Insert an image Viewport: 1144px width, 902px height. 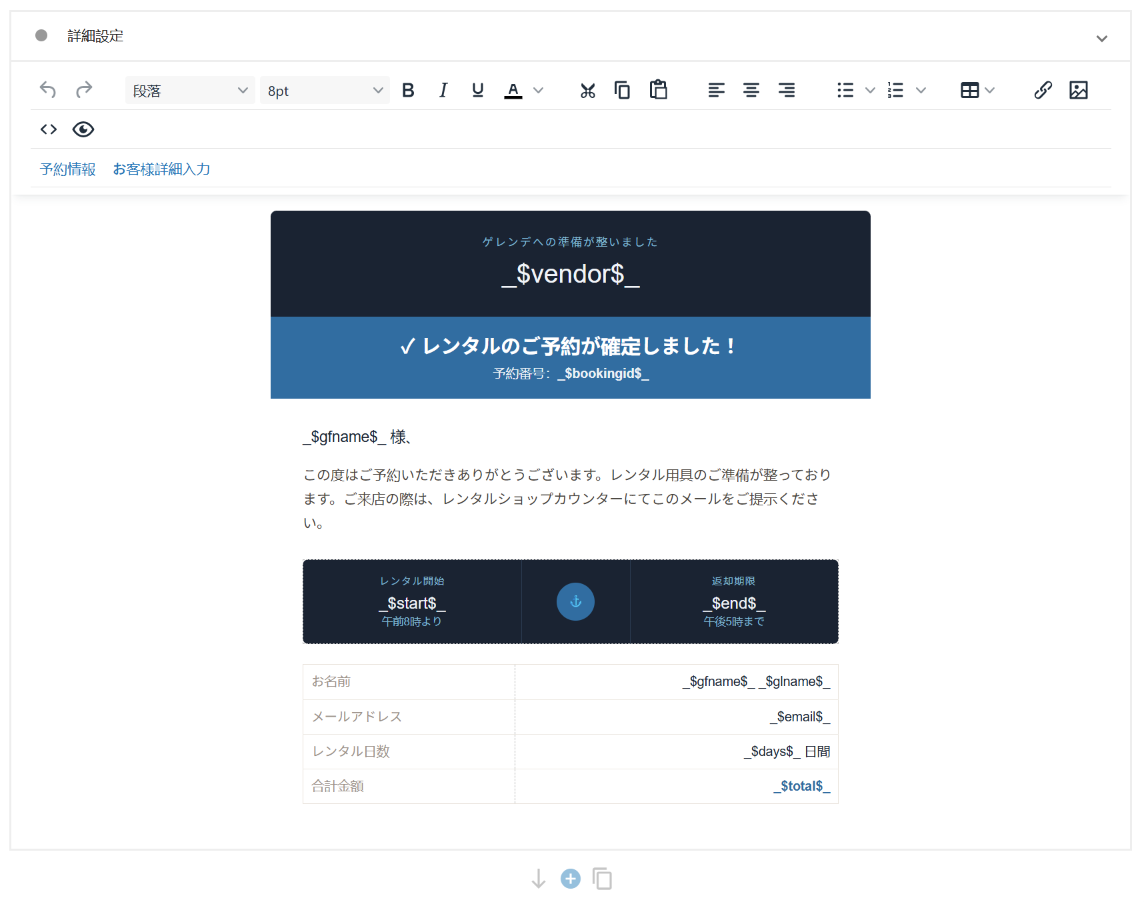click(x=1078, y=90)
